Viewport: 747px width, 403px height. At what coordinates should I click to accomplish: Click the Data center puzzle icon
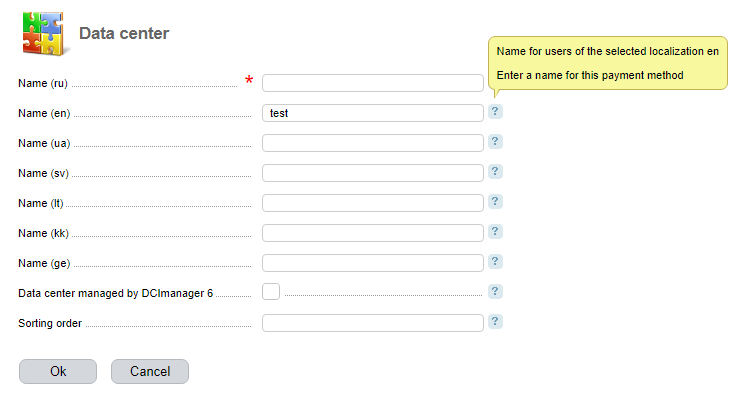(42, 34)
